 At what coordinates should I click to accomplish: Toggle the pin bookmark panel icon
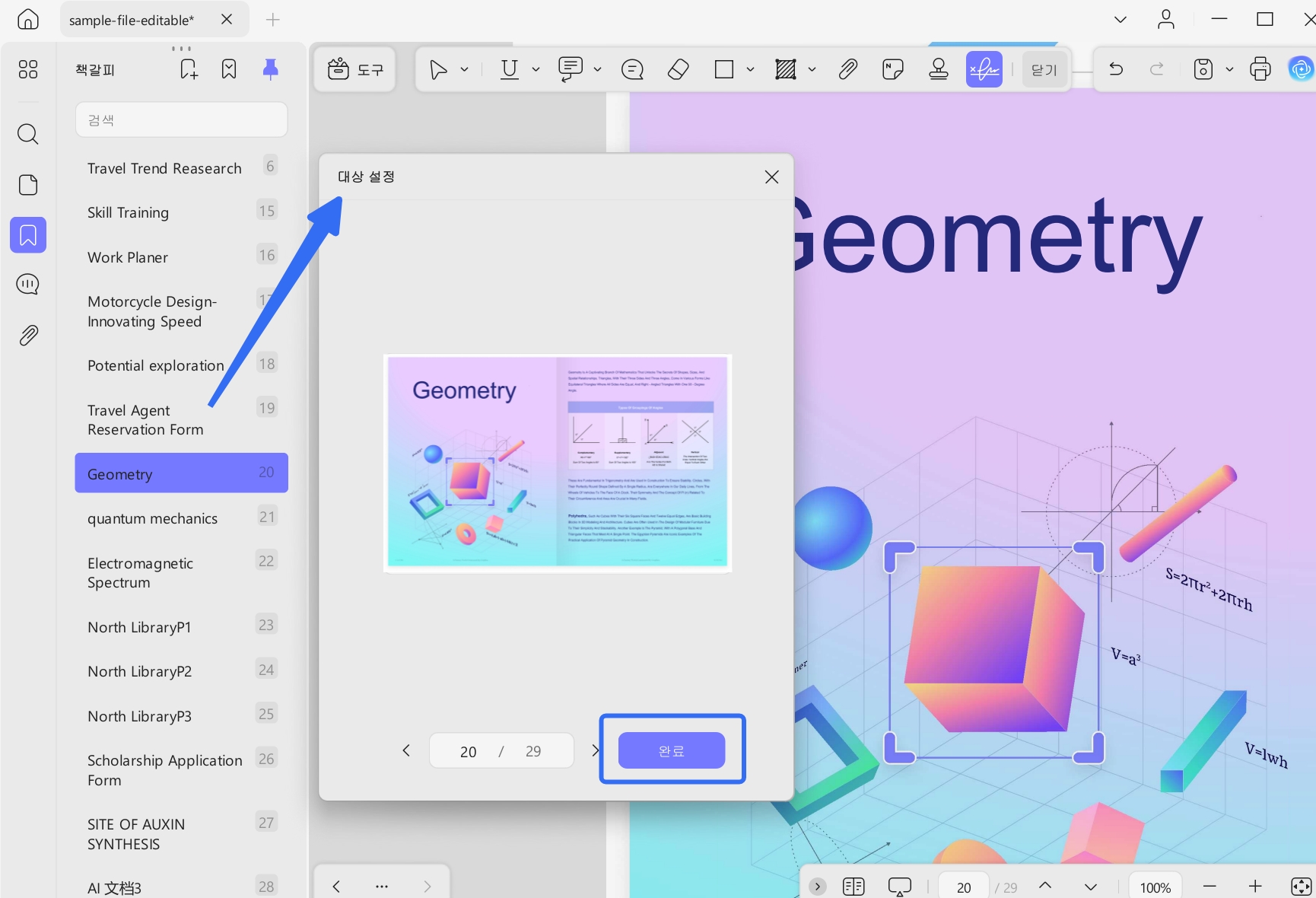270,69
